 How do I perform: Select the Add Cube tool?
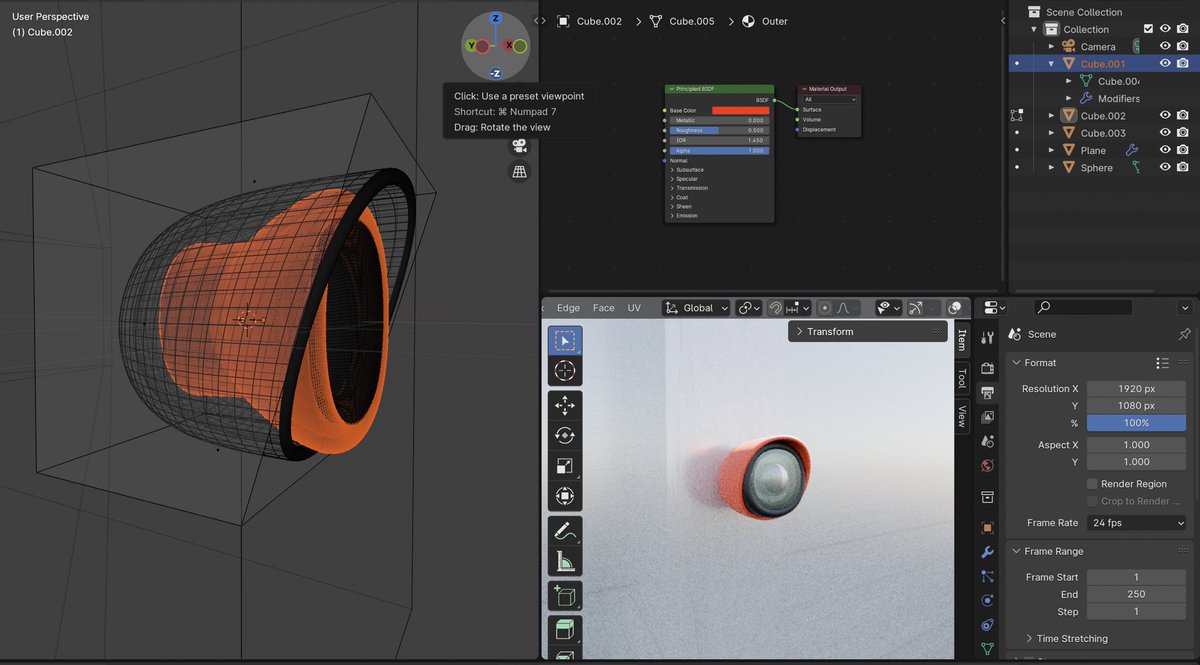pos(565,596)
